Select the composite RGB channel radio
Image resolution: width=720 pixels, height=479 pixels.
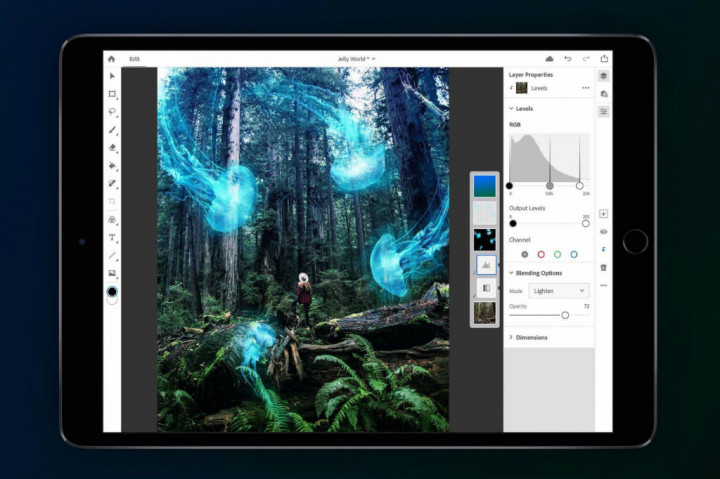pyautogui.click(x=524, y=254)
